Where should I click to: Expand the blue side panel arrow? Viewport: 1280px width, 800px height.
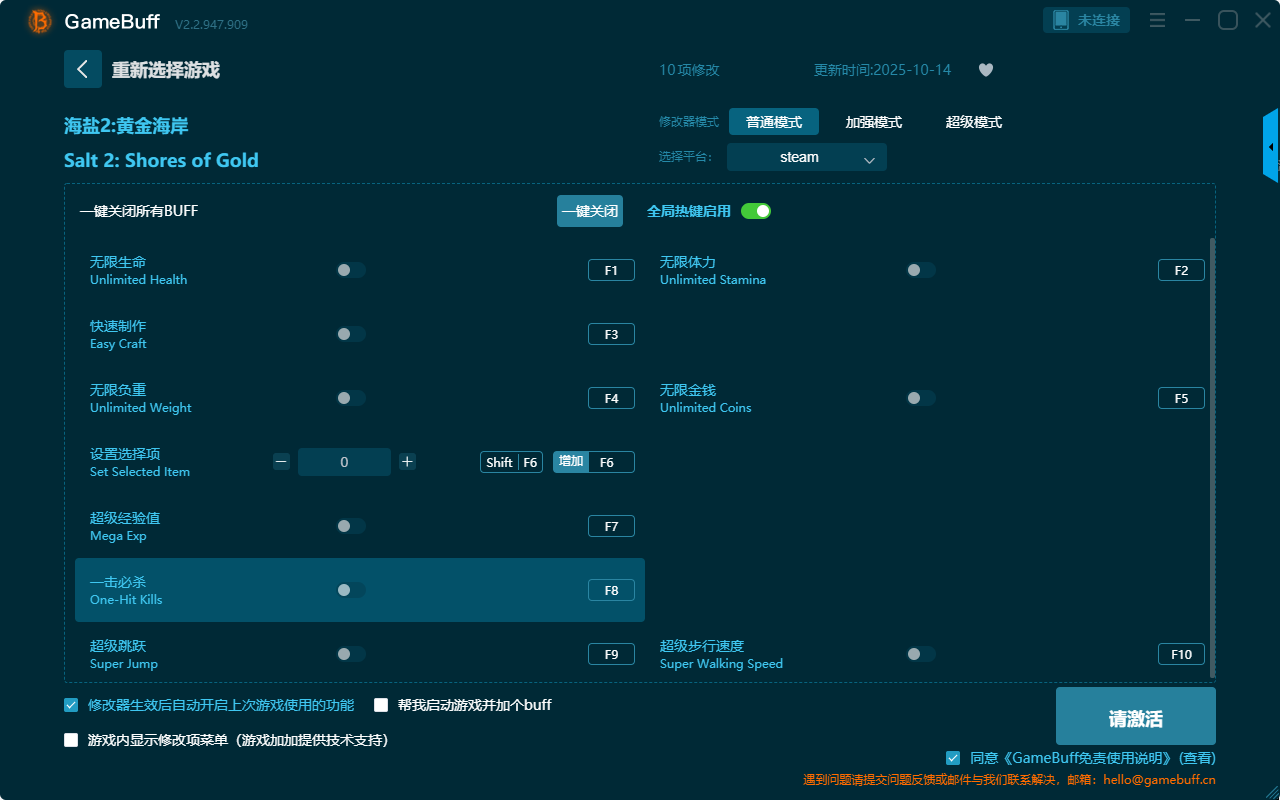click(x=1271, y=147)
